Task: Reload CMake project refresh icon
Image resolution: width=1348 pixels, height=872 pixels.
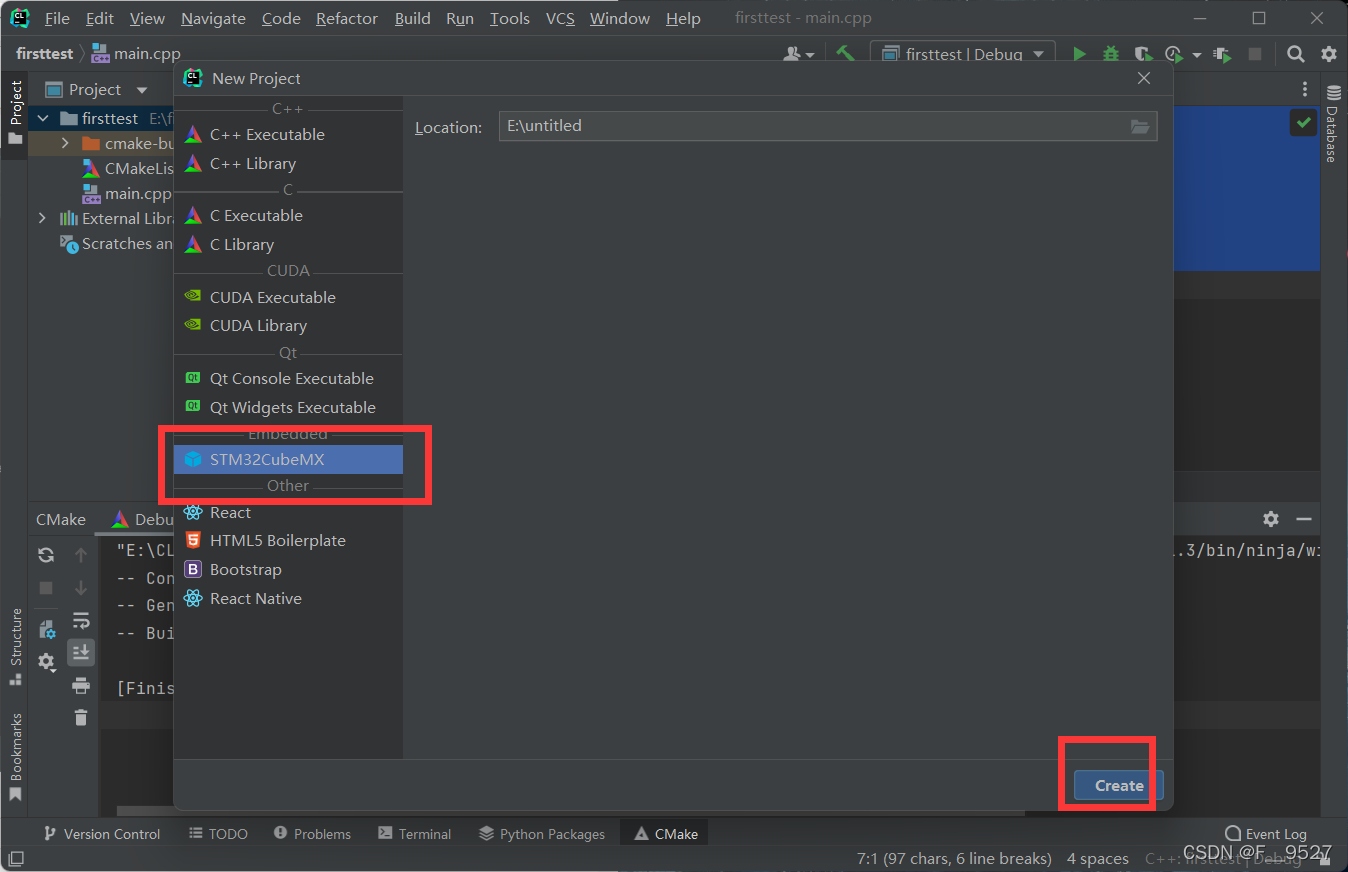Action: (46, 555)
